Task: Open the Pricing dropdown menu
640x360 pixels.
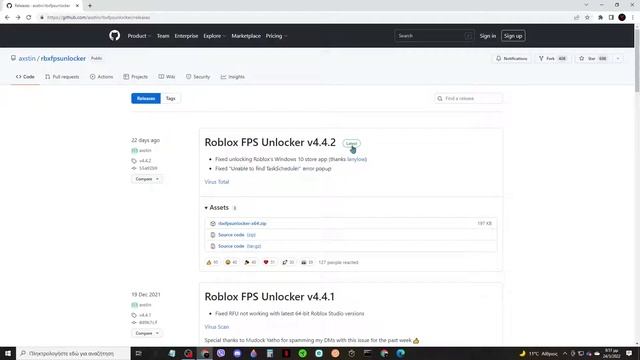Action: [x=276, y=36]
